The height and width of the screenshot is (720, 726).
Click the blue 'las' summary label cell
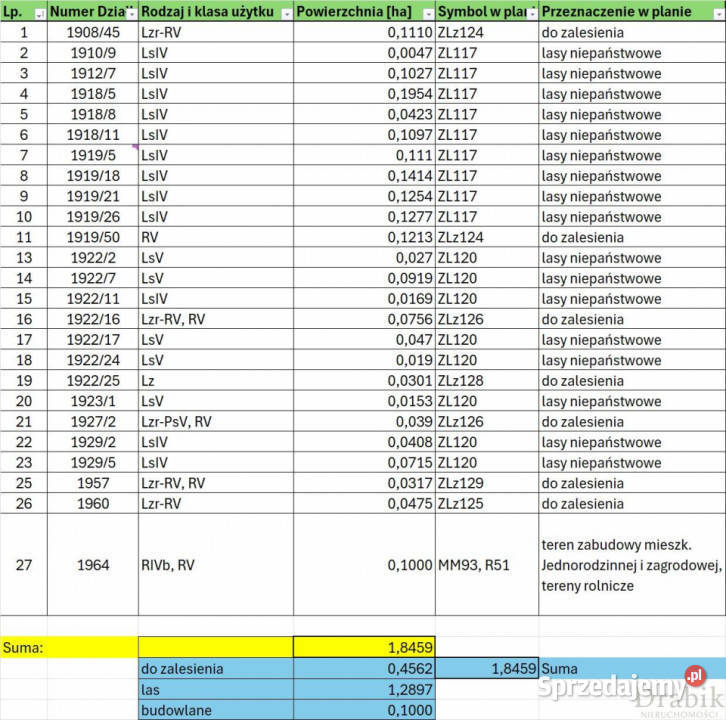(x=215, y=689)
